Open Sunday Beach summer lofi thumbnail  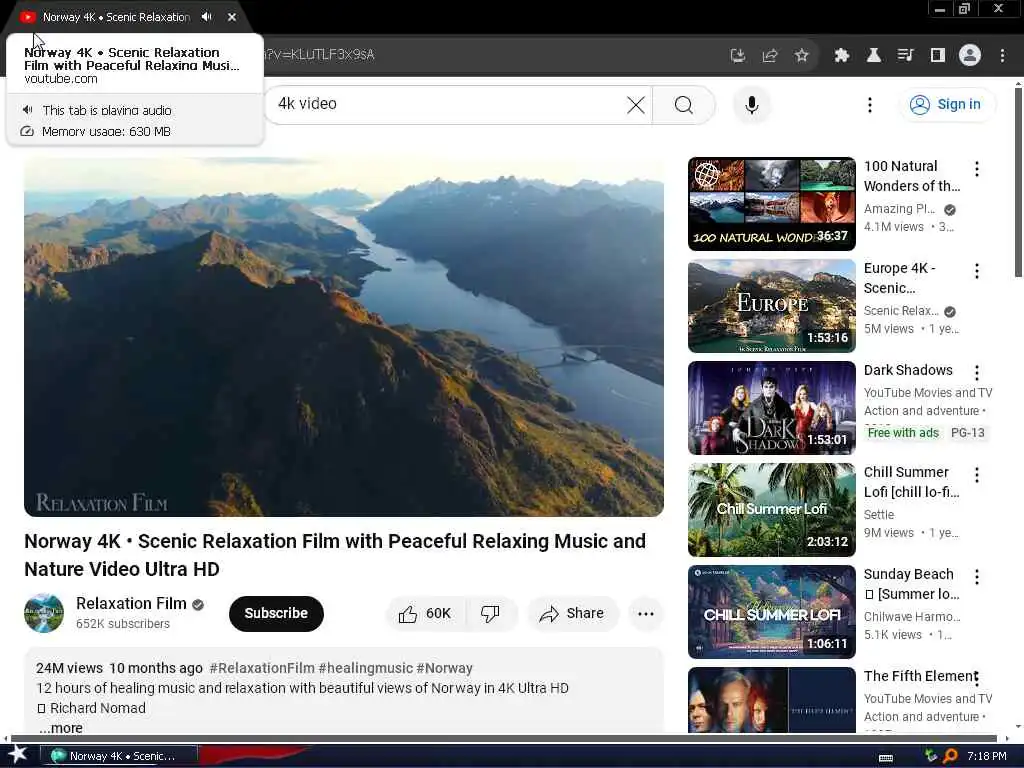coord(771,611)
